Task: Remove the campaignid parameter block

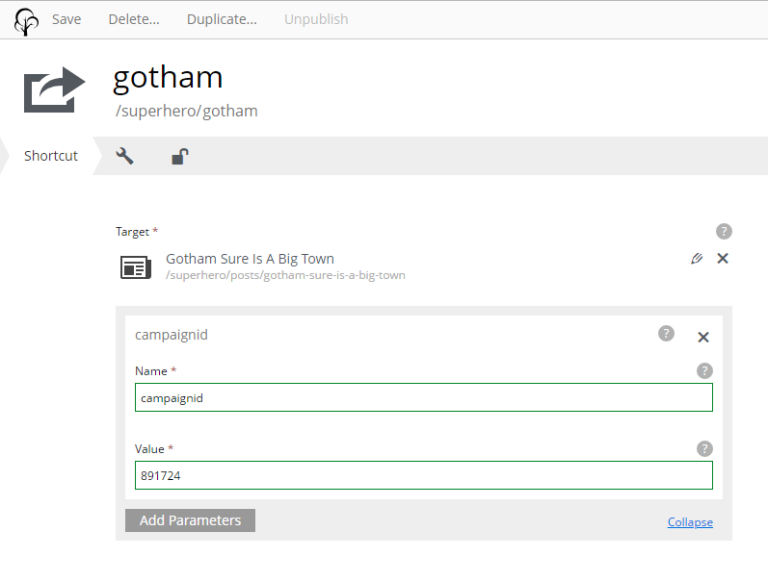Action: (703, 337)
